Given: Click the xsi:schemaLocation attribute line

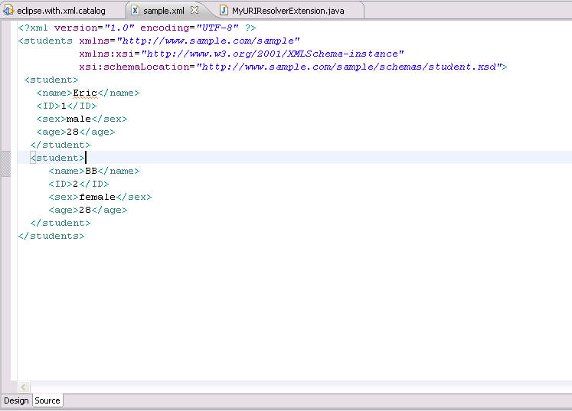Looking at the screenshot, I should tap(293, 67).
